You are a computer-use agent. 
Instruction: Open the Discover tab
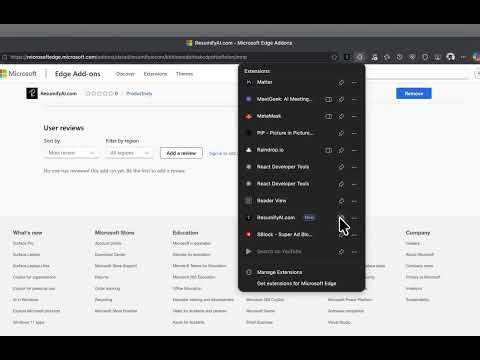[x=125, y=74]
